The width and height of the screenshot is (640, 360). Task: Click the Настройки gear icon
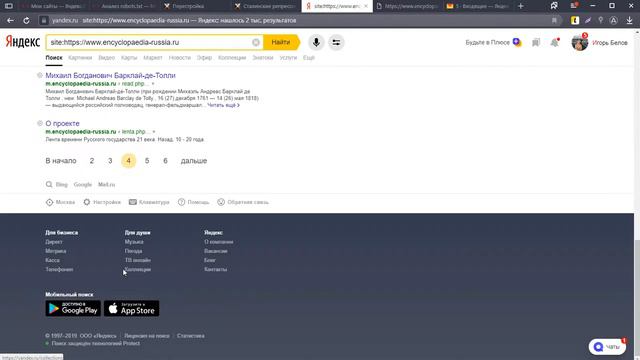(87, 202)
